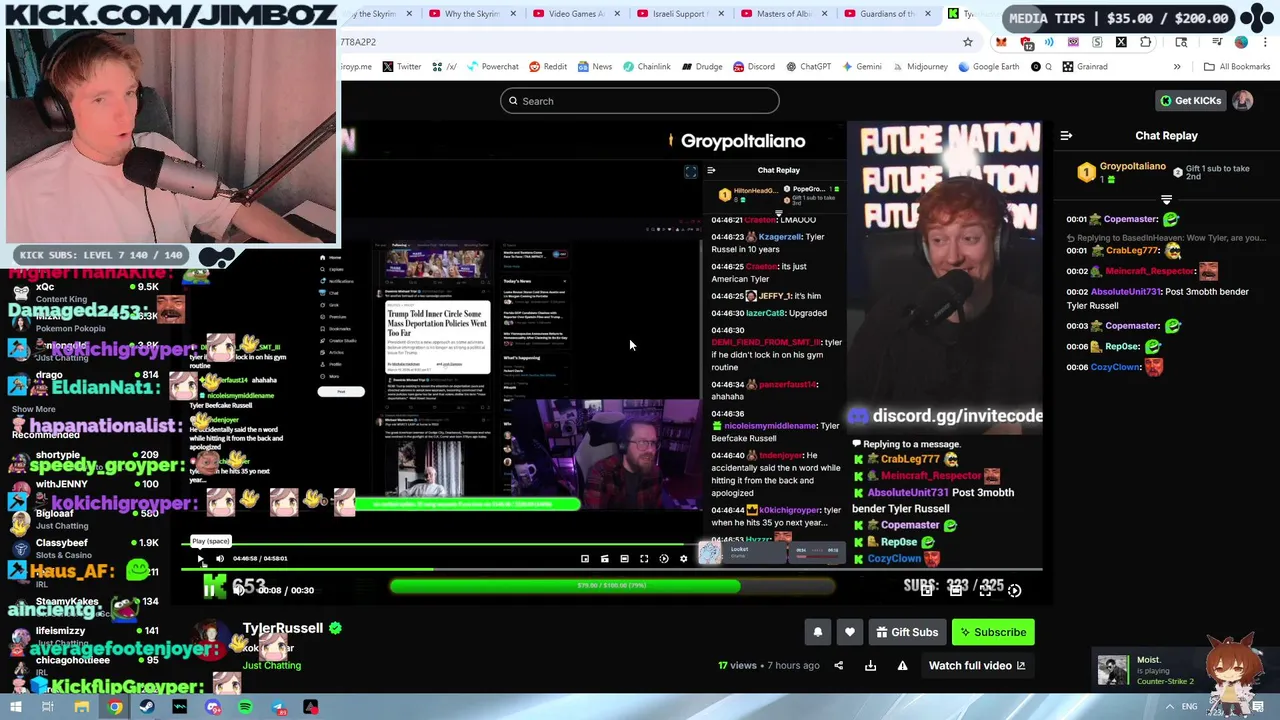Collapse the Chat Replay panel
The height and width of the screenshot is (720, 1280).
[1066, 136]
